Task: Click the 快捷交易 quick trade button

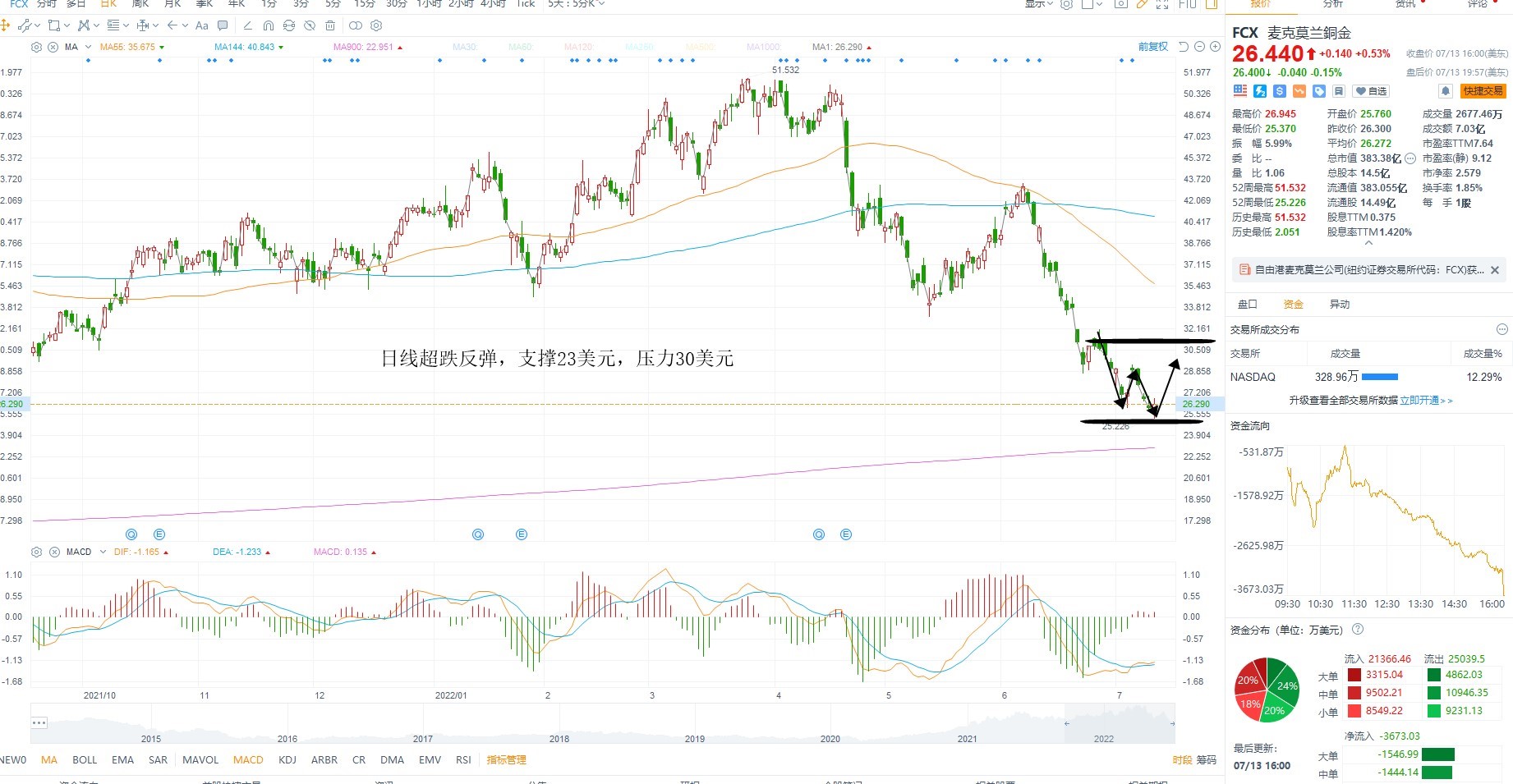Action: [1483, 91]
